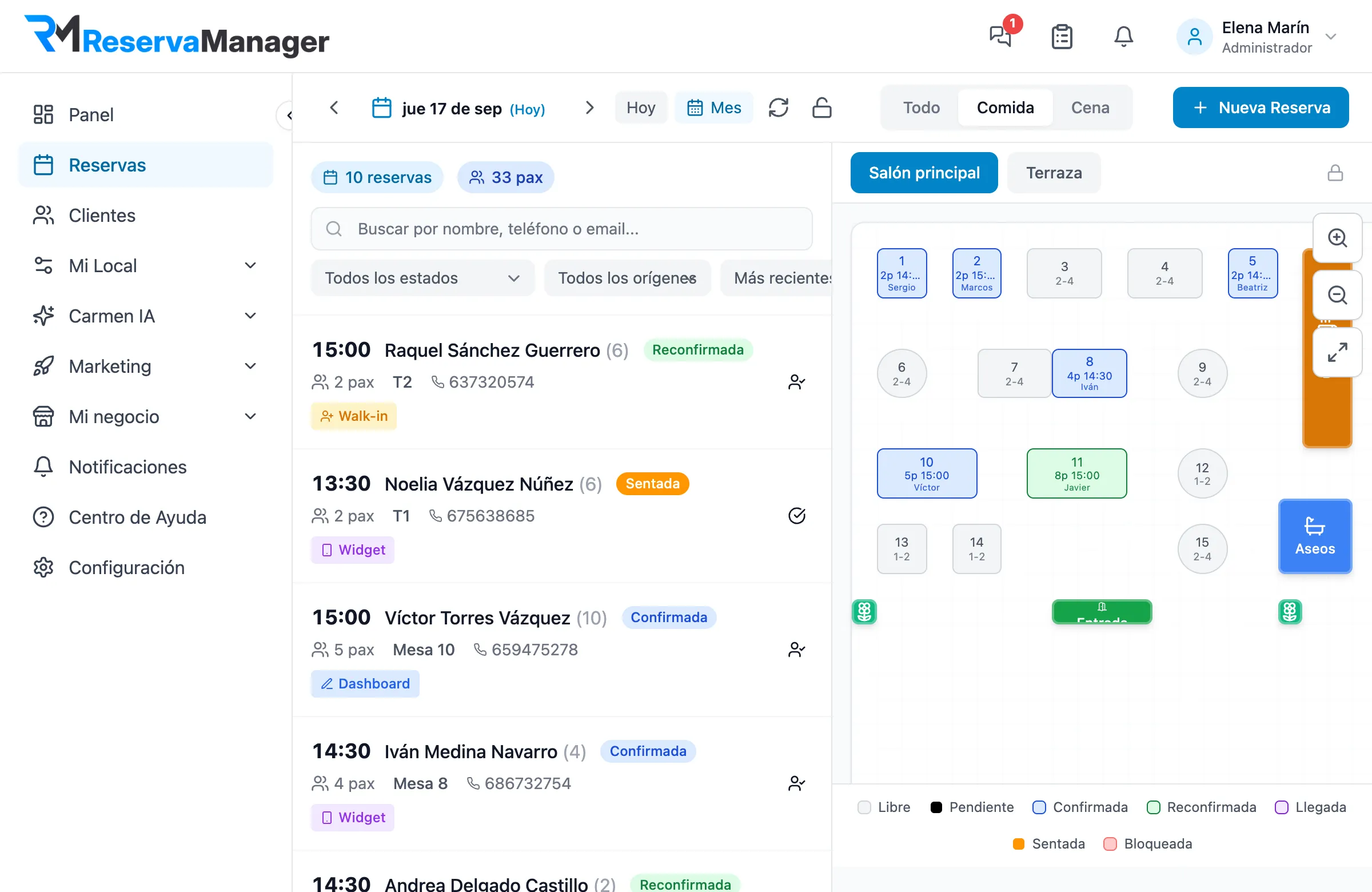Open the Todos los estados dropdown

[422, 278]
